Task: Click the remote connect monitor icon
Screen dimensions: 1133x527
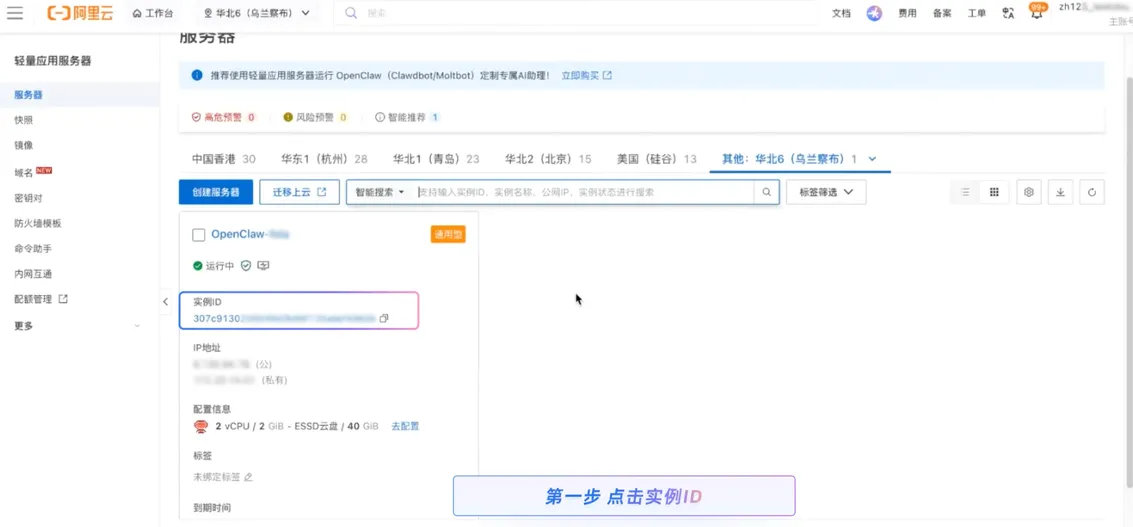Action: [263, 266]
